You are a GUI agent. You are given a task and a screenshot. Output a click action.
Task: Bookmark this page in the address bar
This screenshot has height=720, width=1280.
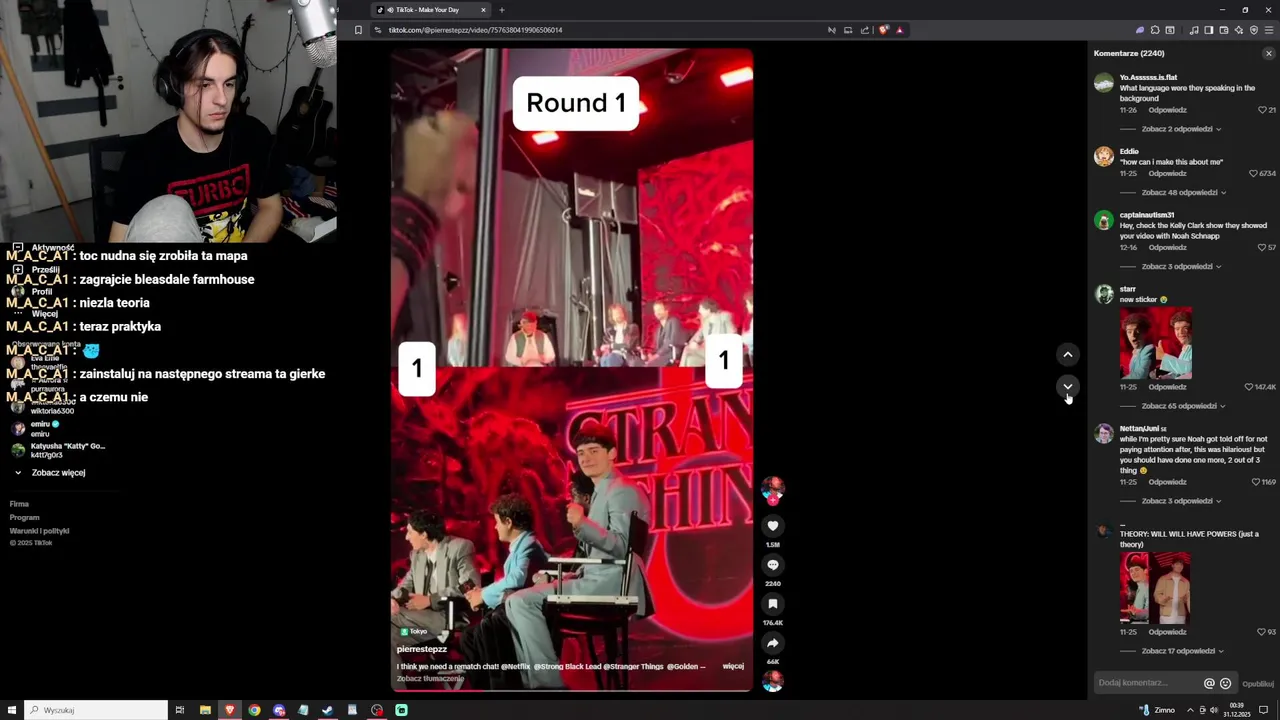(358, 30)
